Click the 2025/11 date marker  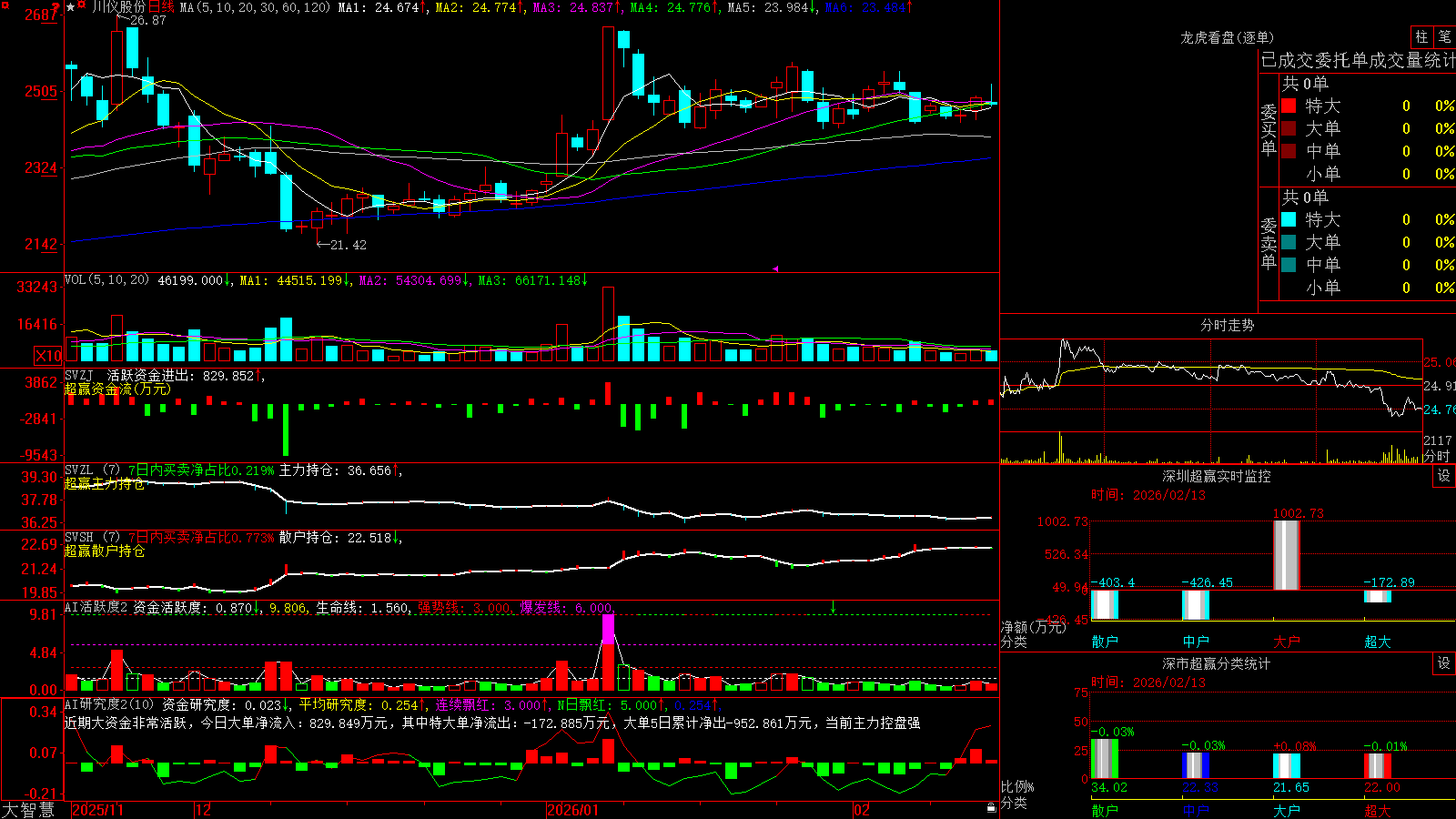tap(97, 810)
